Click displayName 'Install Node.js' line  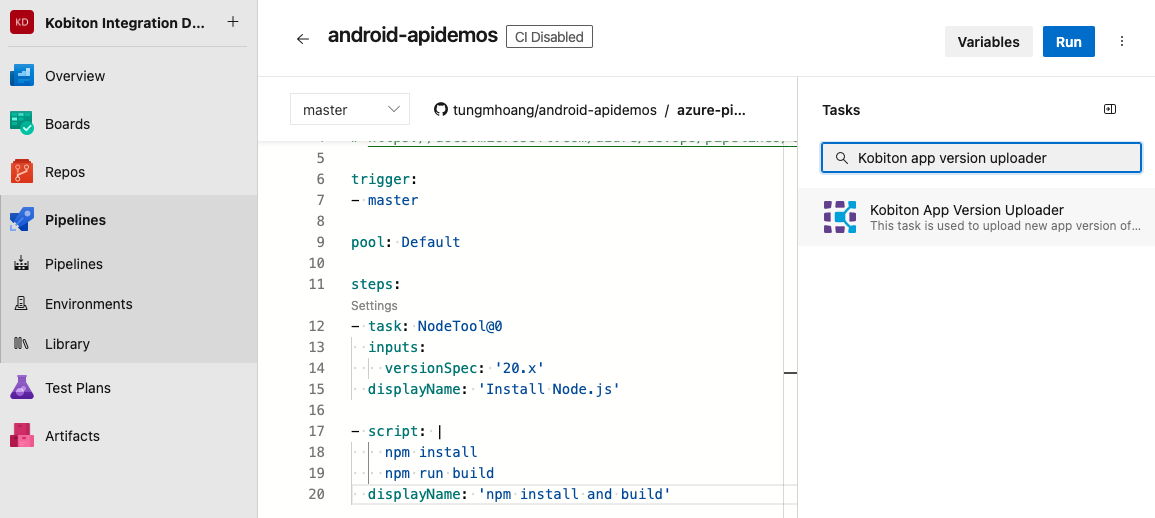[x=494, y=388]
